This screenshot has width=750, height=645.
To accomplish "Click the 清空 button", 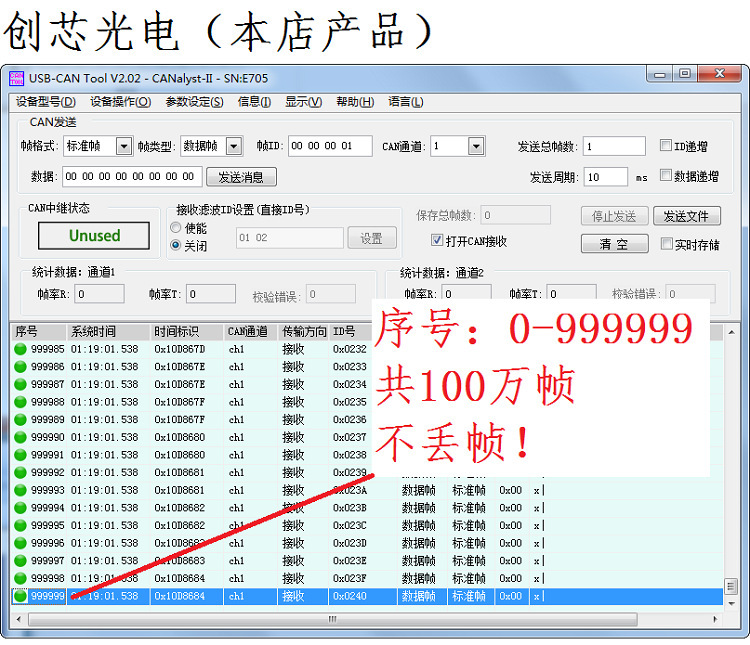I will coord(615,244).
